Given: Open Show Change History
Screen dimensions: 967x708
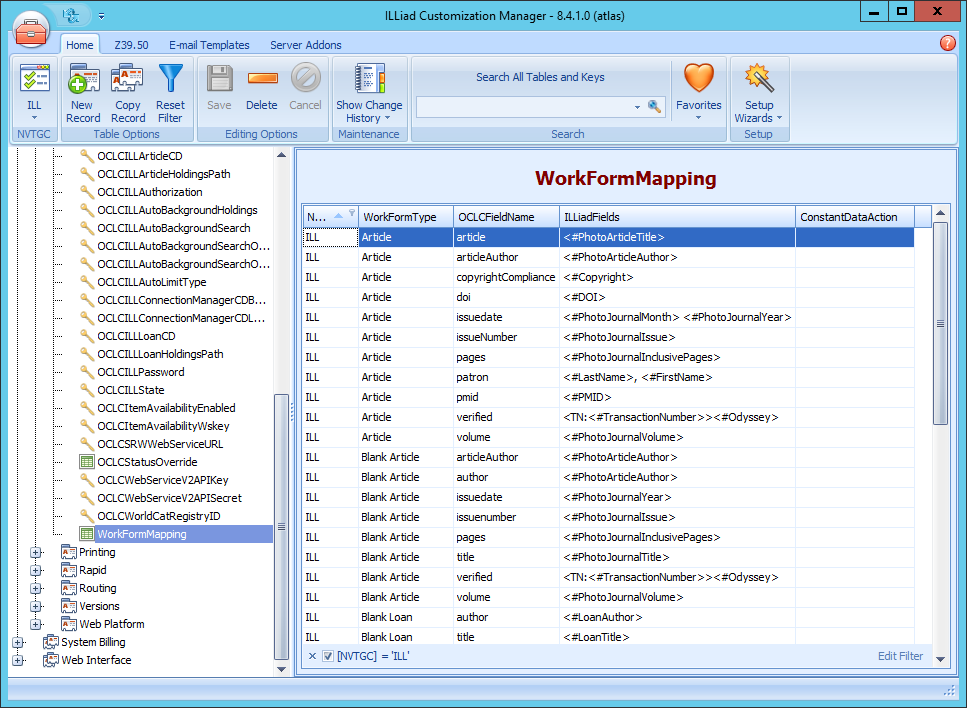Looking at the screenshot, I should coord(369,90).
